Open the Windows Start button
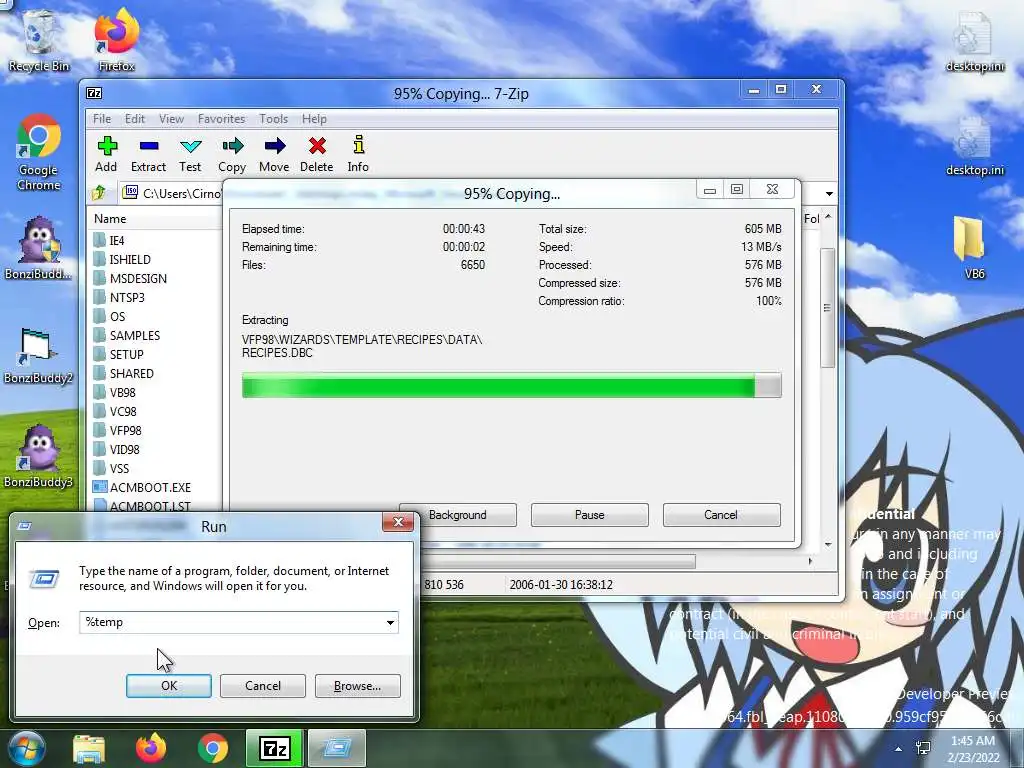 (x=26, y=748)
